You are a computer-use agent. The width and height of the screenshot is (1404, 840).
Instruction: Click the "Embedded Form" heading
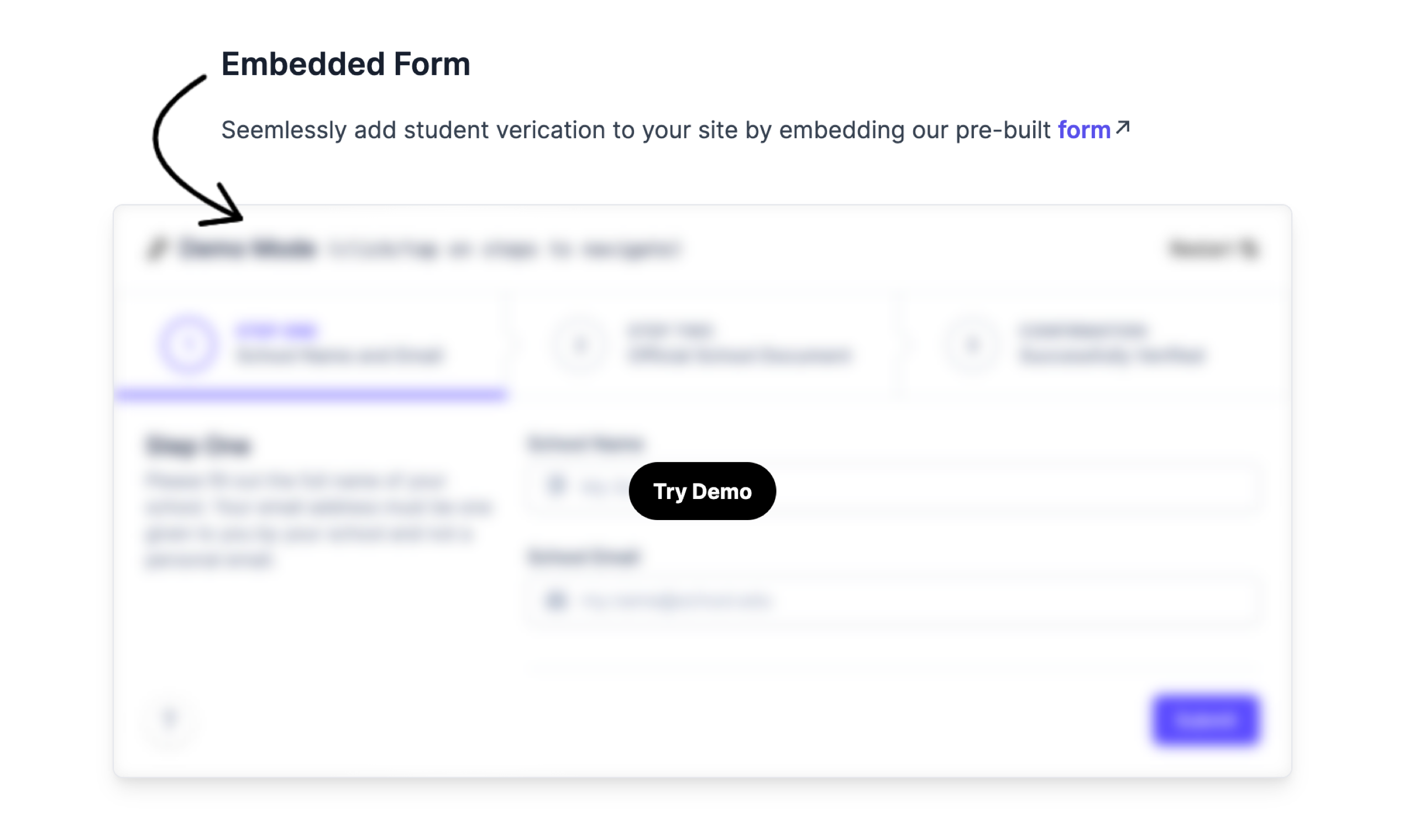(x=345, y=64)
